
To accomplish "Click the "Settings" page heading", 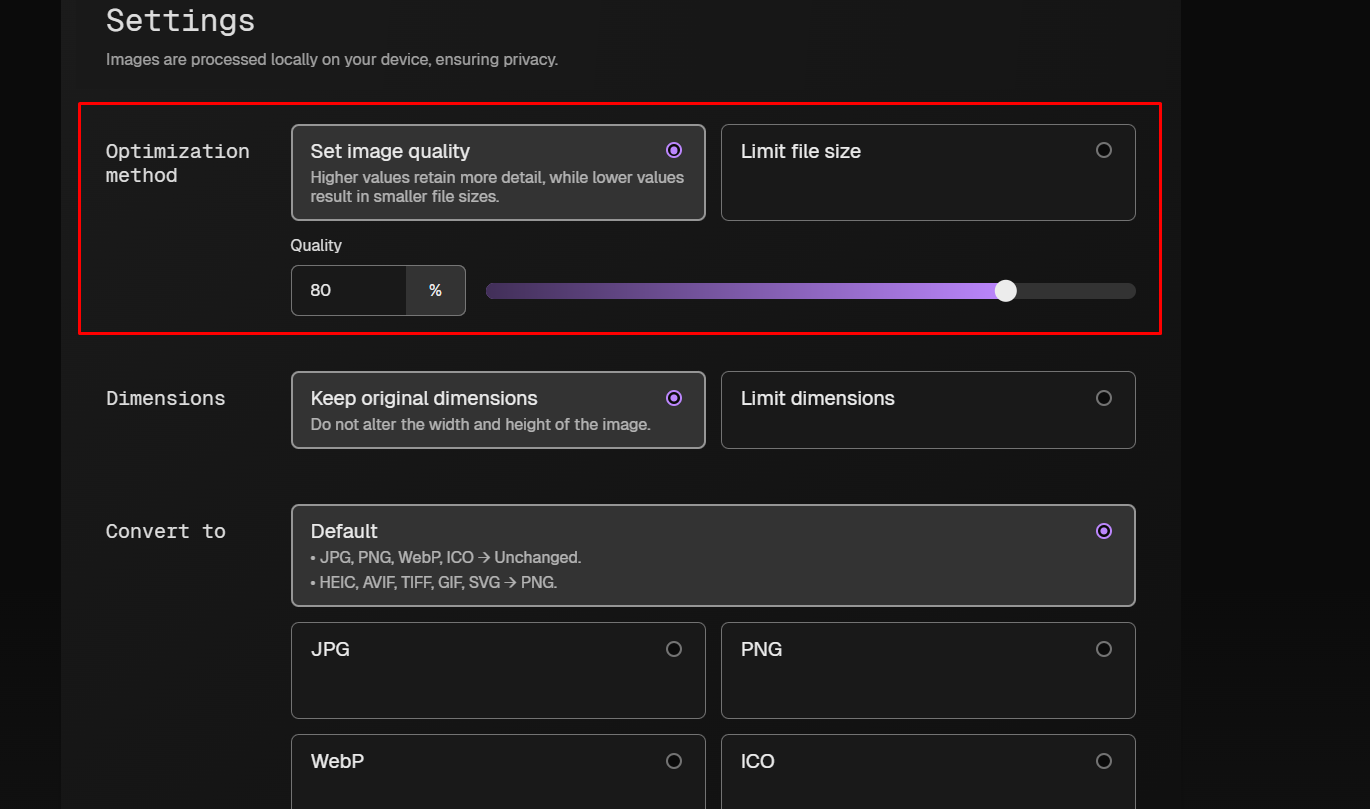I will tap(180, 21).
